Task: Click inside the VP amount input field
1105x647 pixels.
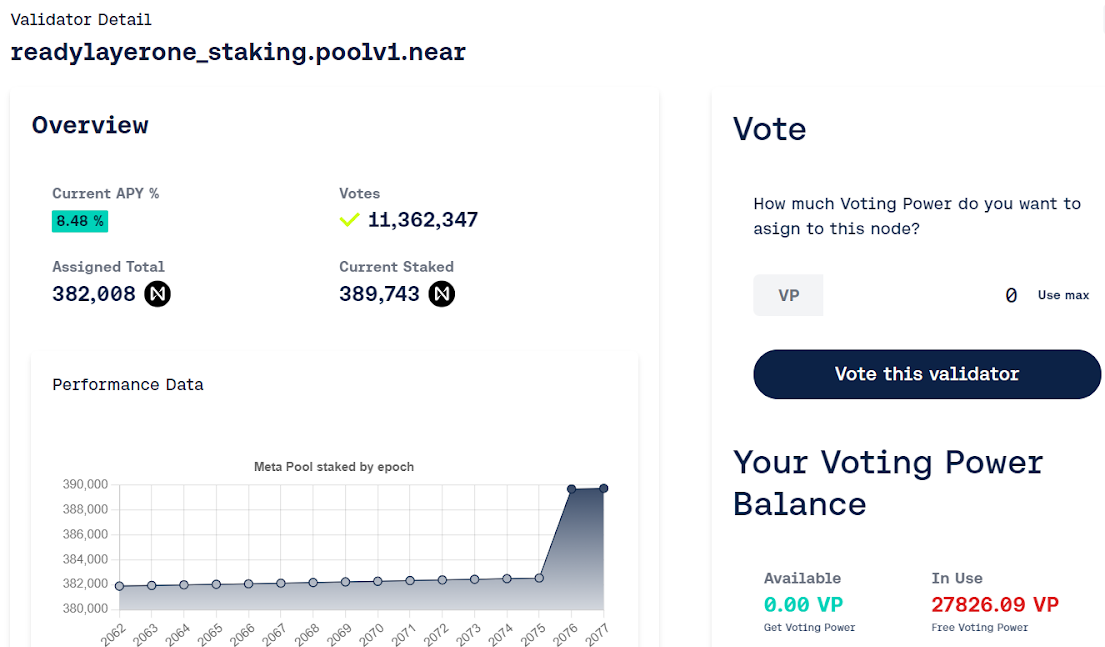Action: pos(788,295)
